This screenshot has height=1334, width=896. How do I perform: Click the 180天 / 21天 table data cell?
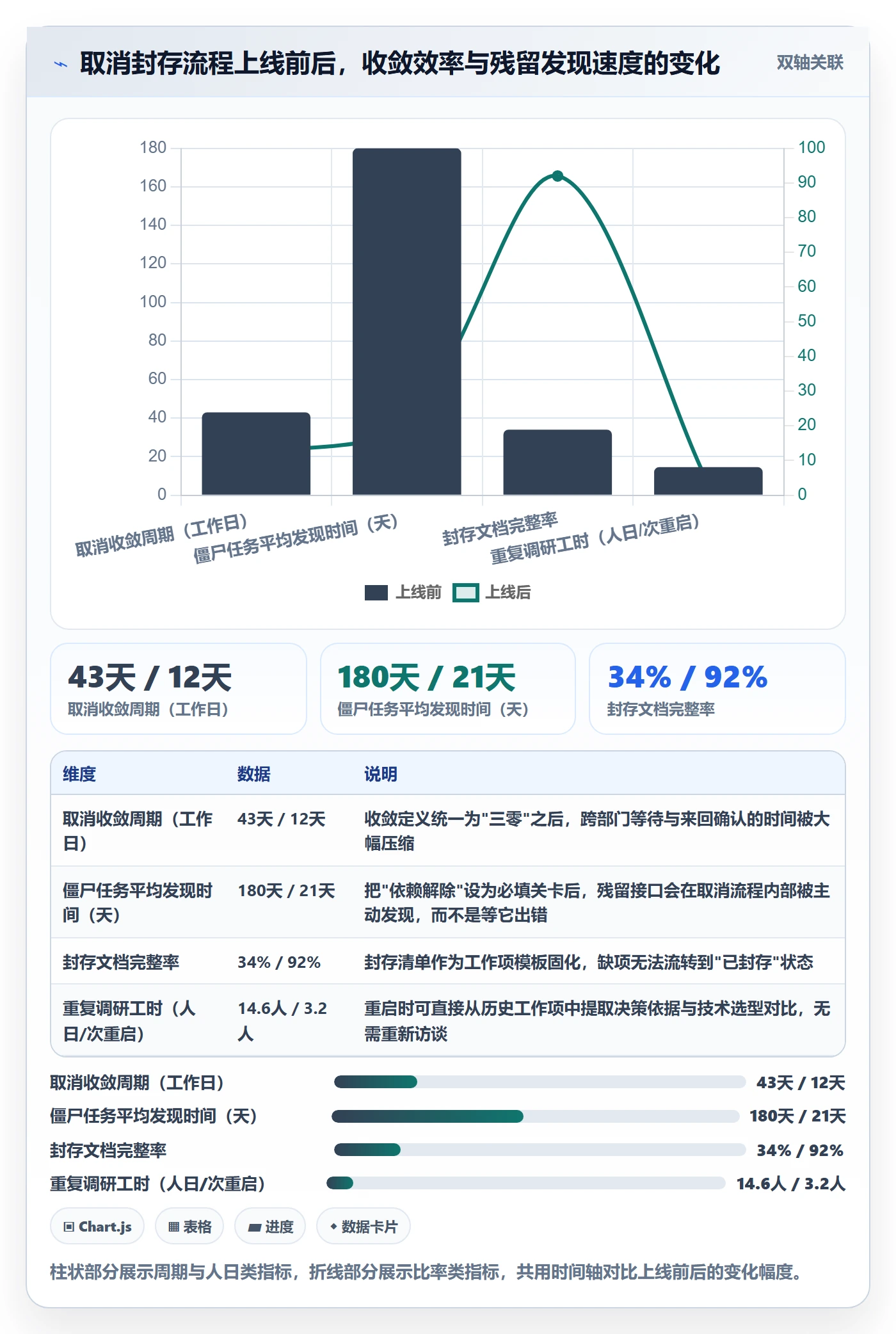point(287,890)
